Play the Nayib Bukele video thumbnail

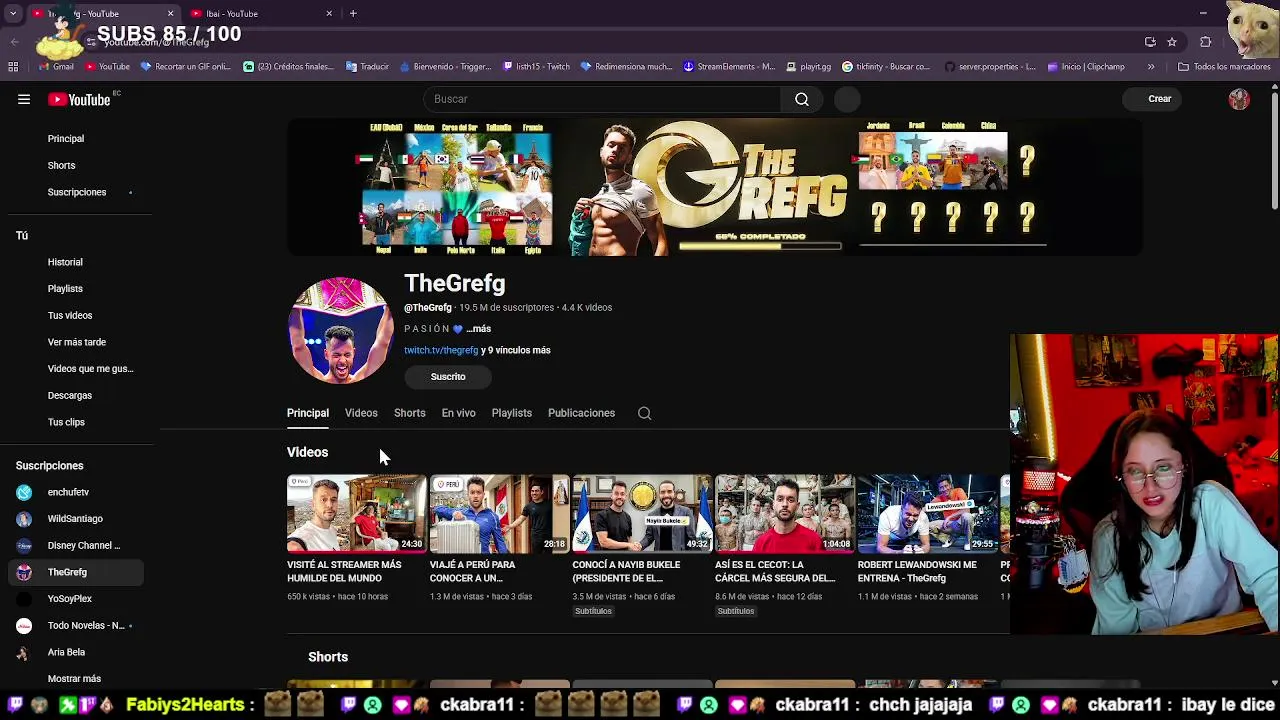click(642, 513)
